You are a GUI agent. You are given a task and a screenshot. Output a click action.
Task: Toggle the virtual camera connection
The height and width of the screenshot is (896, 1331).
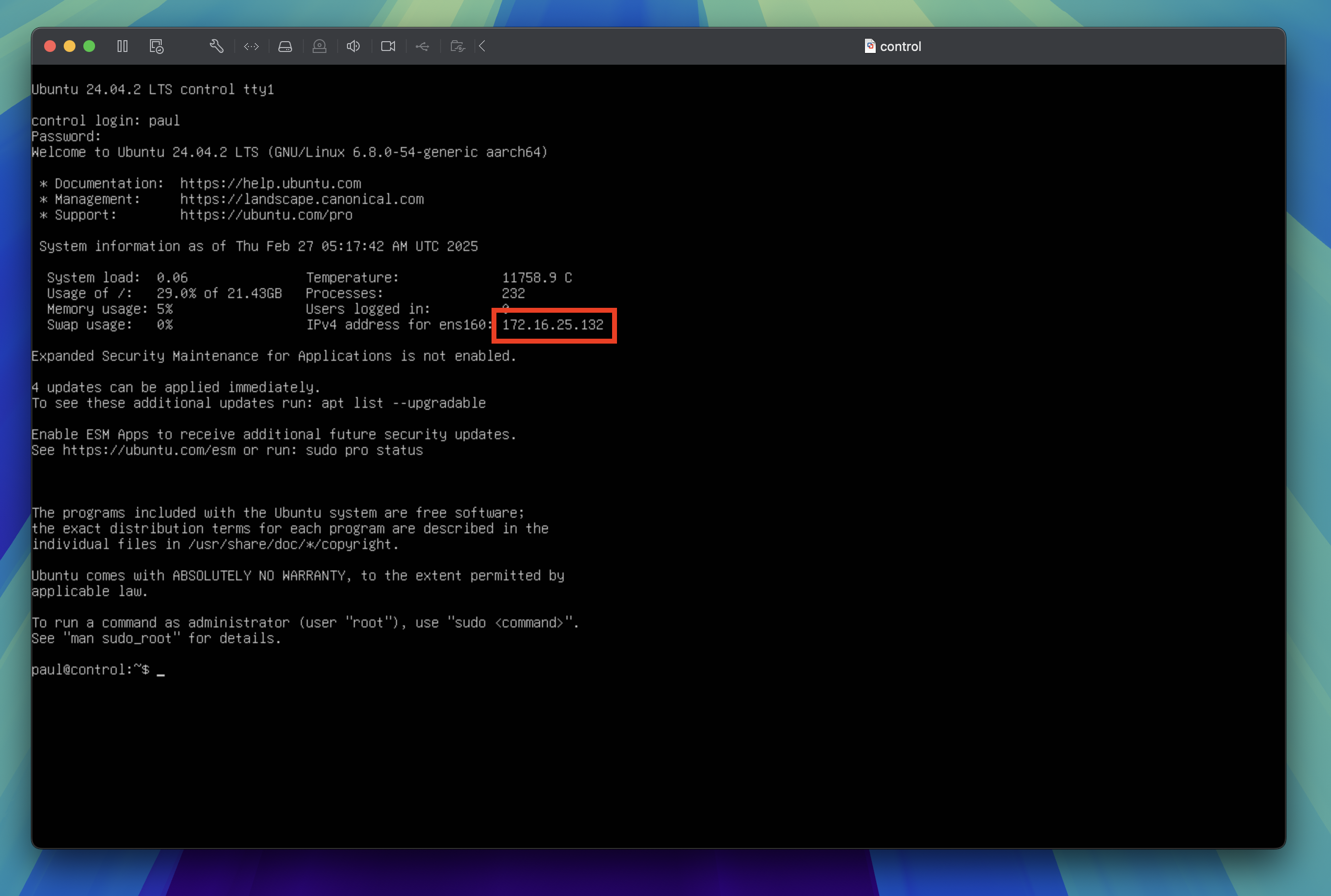coord(388,46)
